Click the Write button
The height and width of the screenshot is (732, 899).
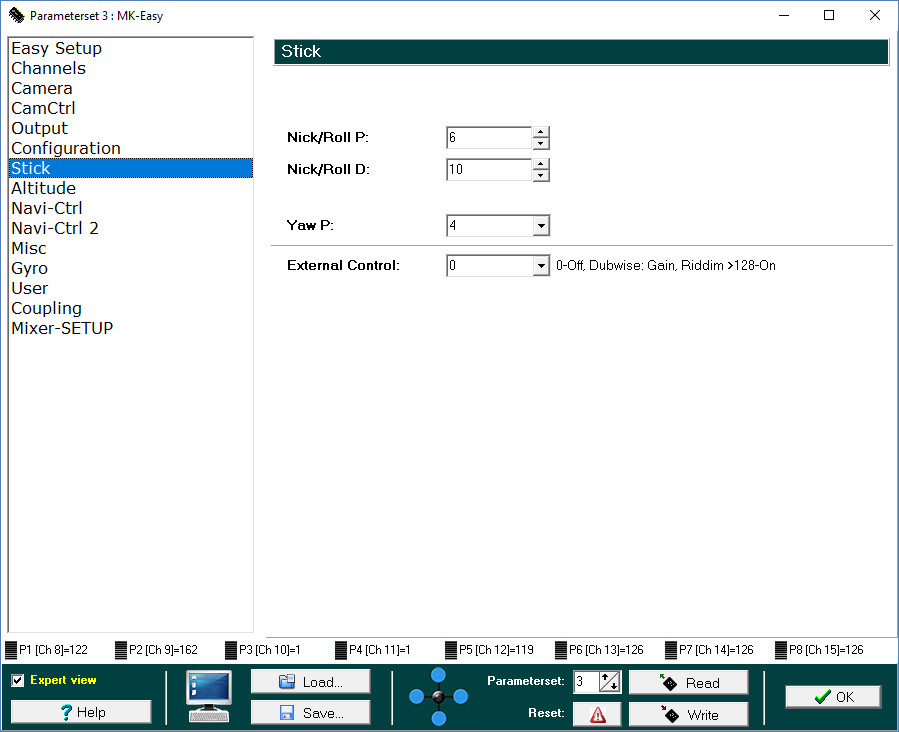click(x=689, y=715)
